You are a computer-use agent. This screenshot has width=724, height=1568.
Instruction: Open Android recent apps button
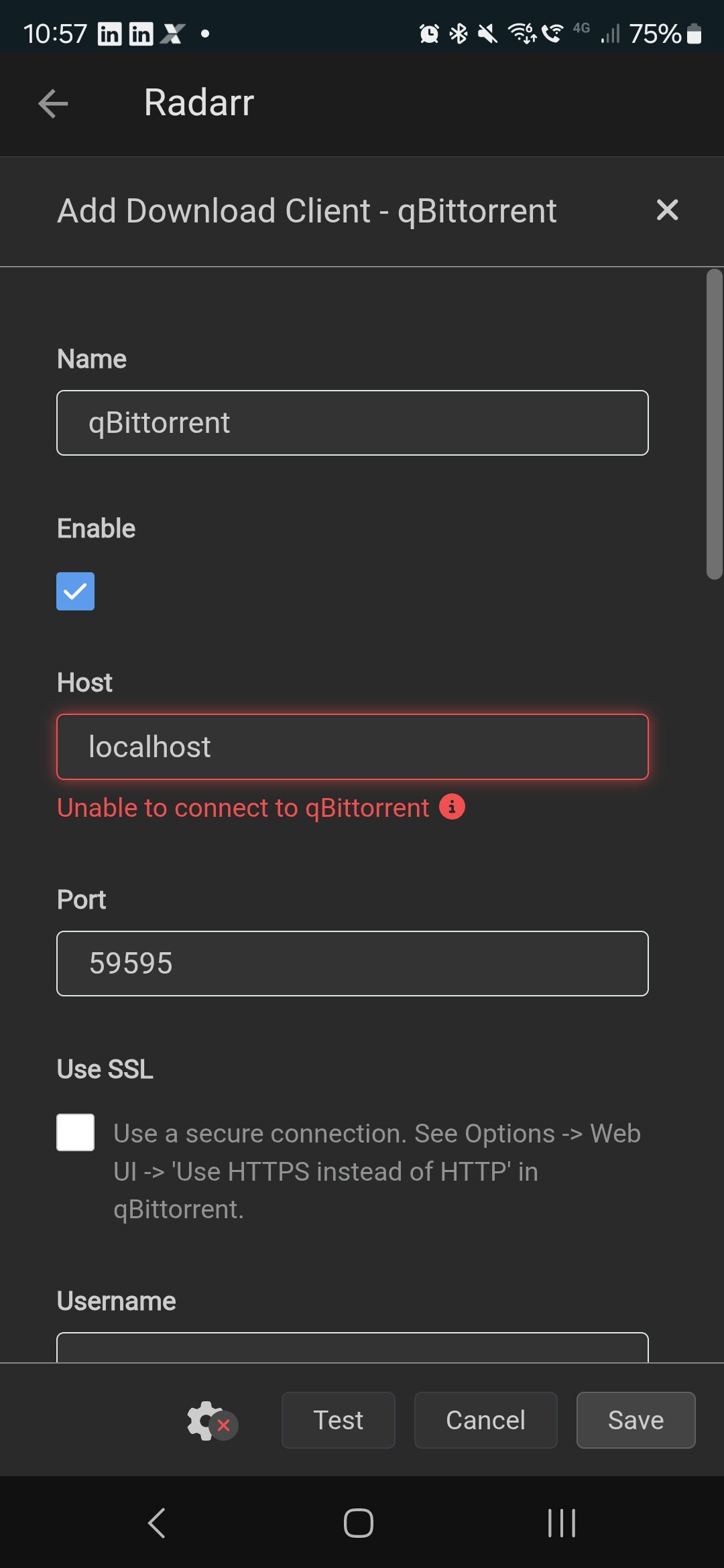pyautogui.click(x=561, y=1522)
